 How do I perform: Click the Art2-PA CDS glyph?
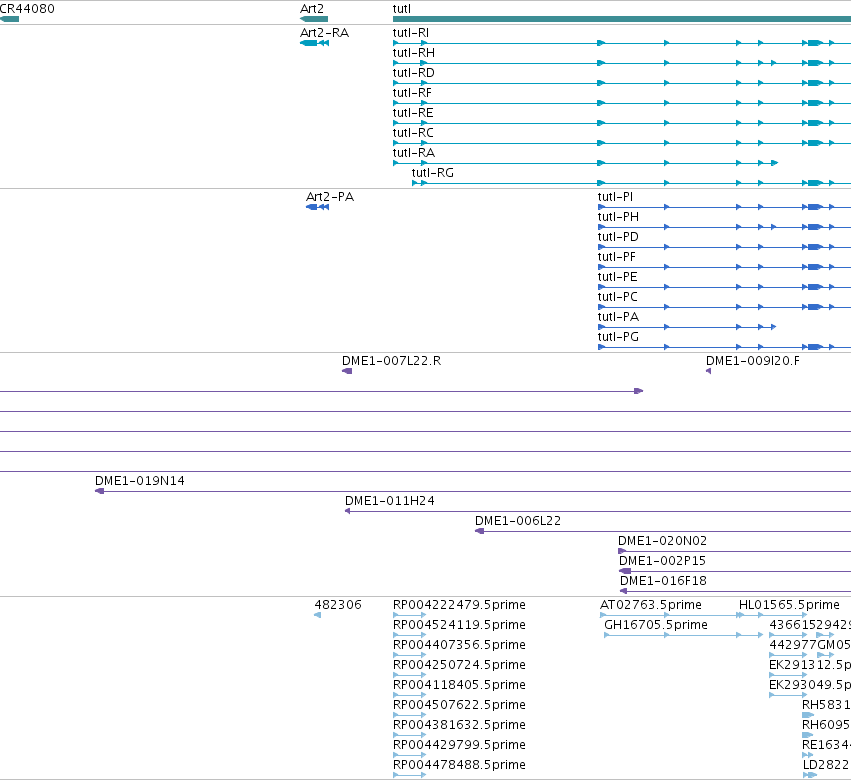point(317,207)
